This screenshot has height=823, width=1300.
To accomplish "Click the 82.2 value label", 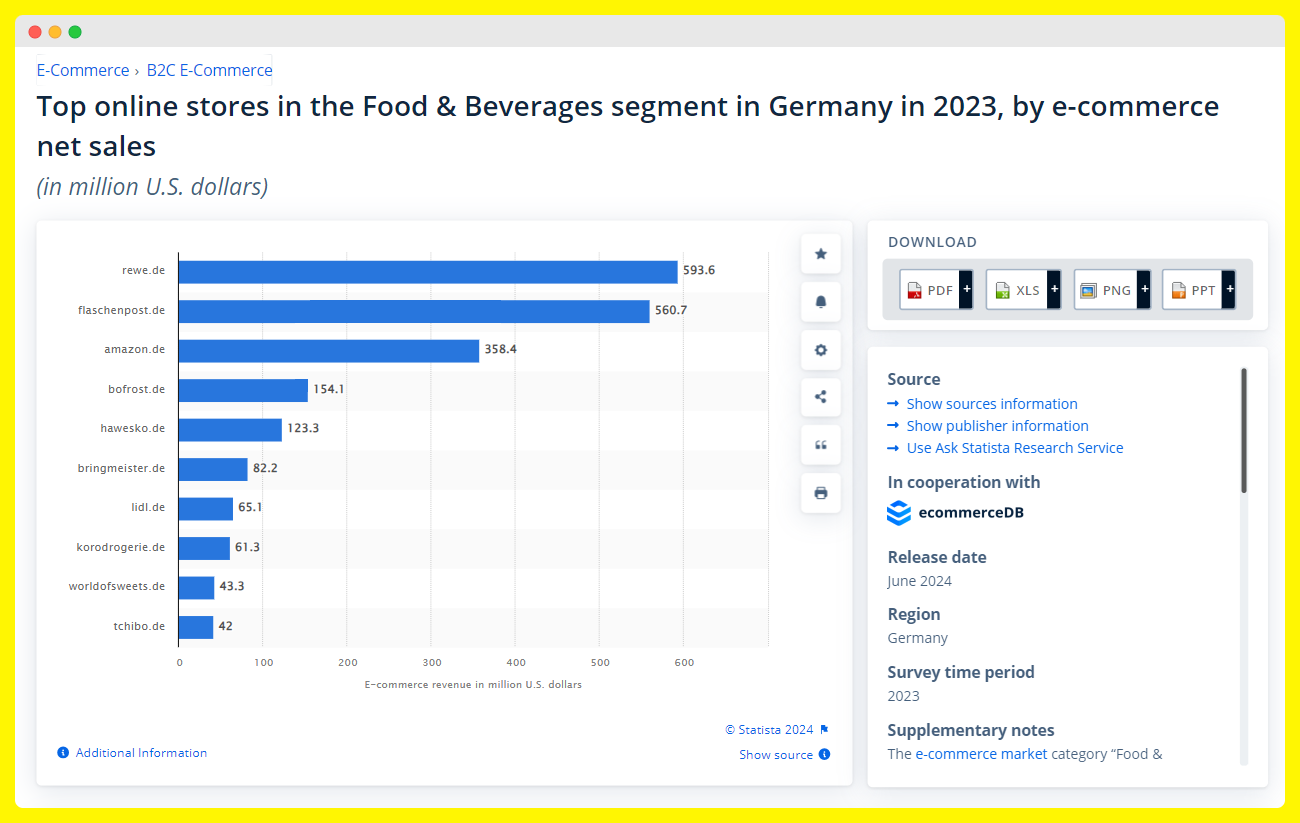I will (x=265, y=469).
